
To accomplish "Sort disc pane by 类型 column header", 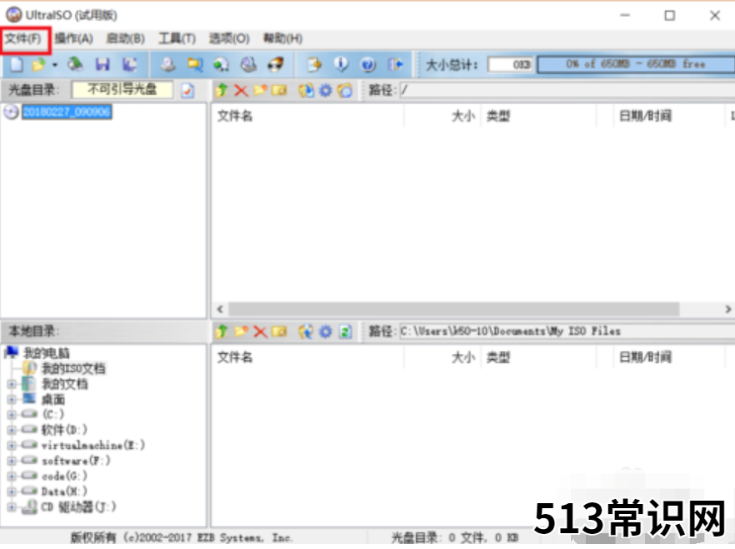I will [538, 116].
